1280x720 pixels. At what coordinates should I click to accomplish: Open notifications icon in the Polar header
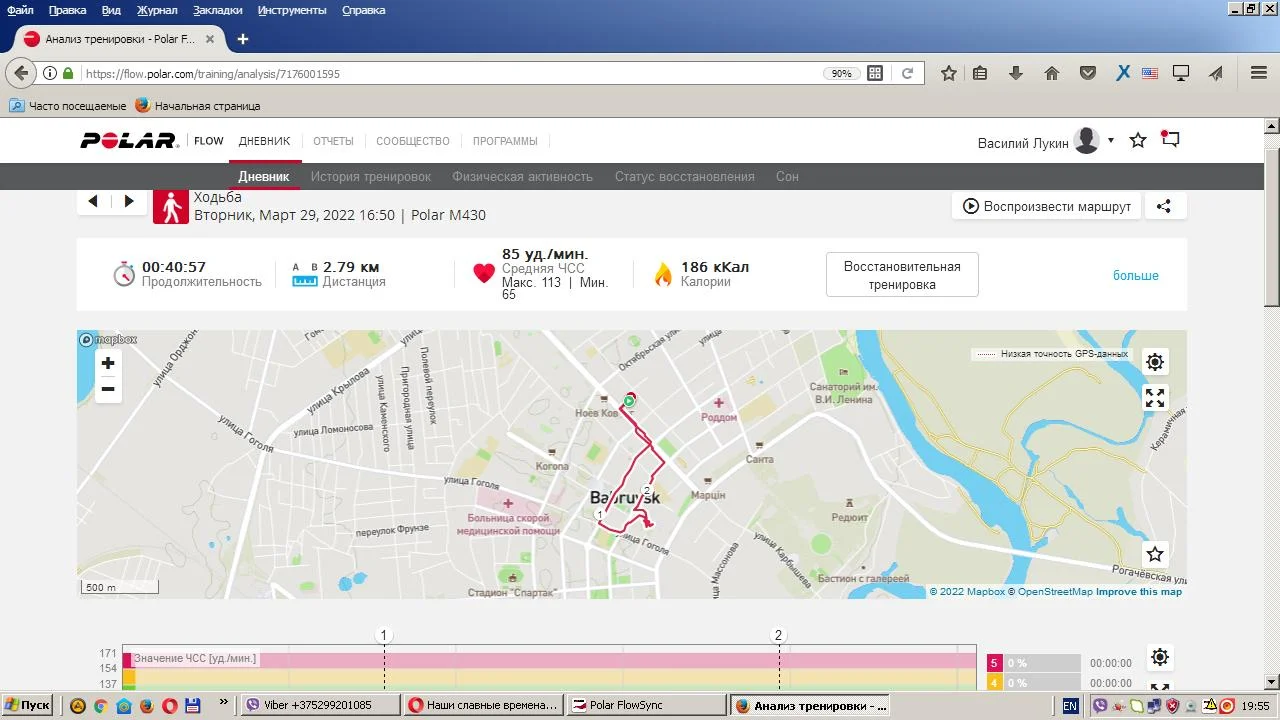click(x=1170, y=140)
